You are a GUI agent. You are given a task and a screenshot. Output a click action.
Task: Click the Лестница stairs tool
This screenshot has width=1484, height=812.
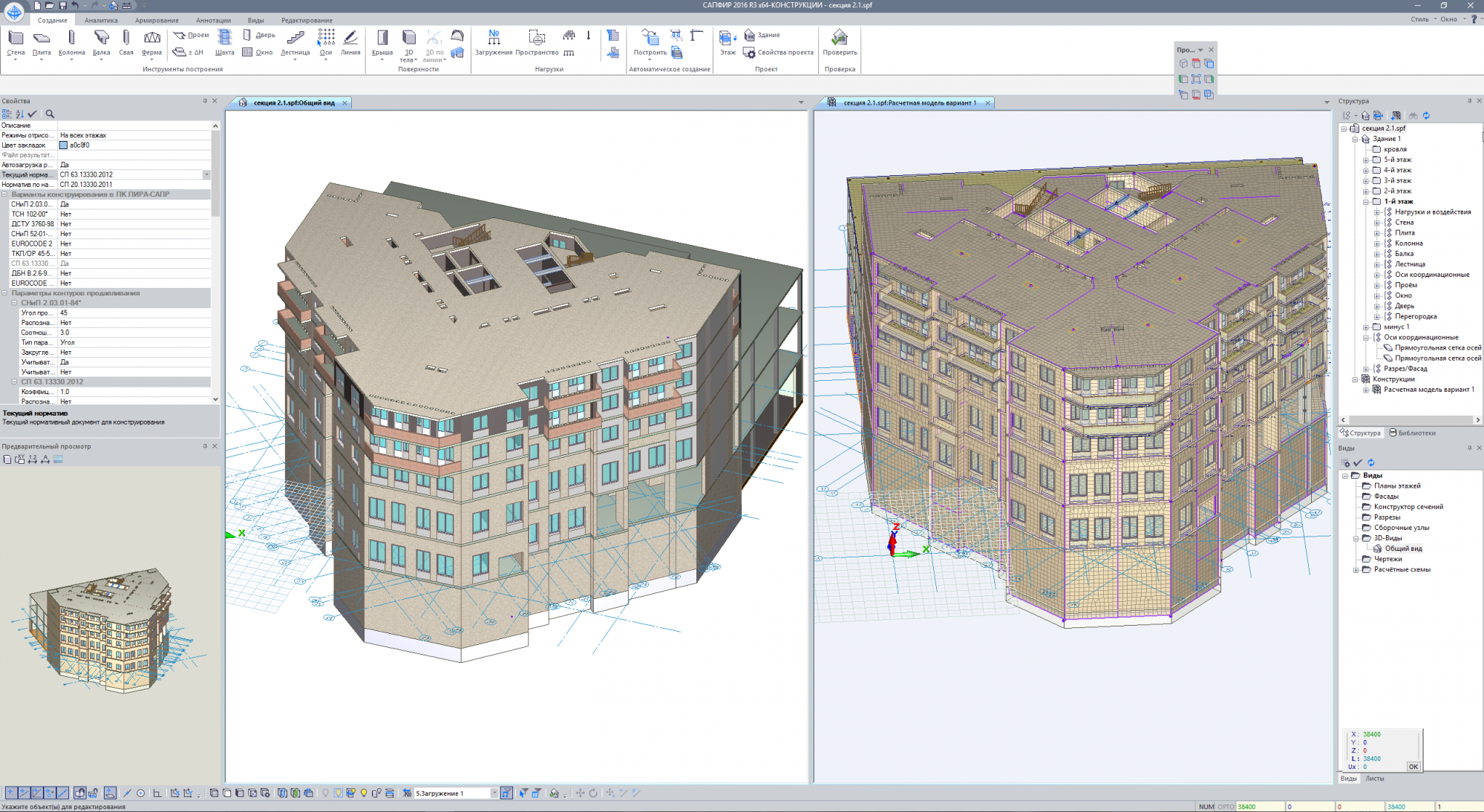pos(295,42)
